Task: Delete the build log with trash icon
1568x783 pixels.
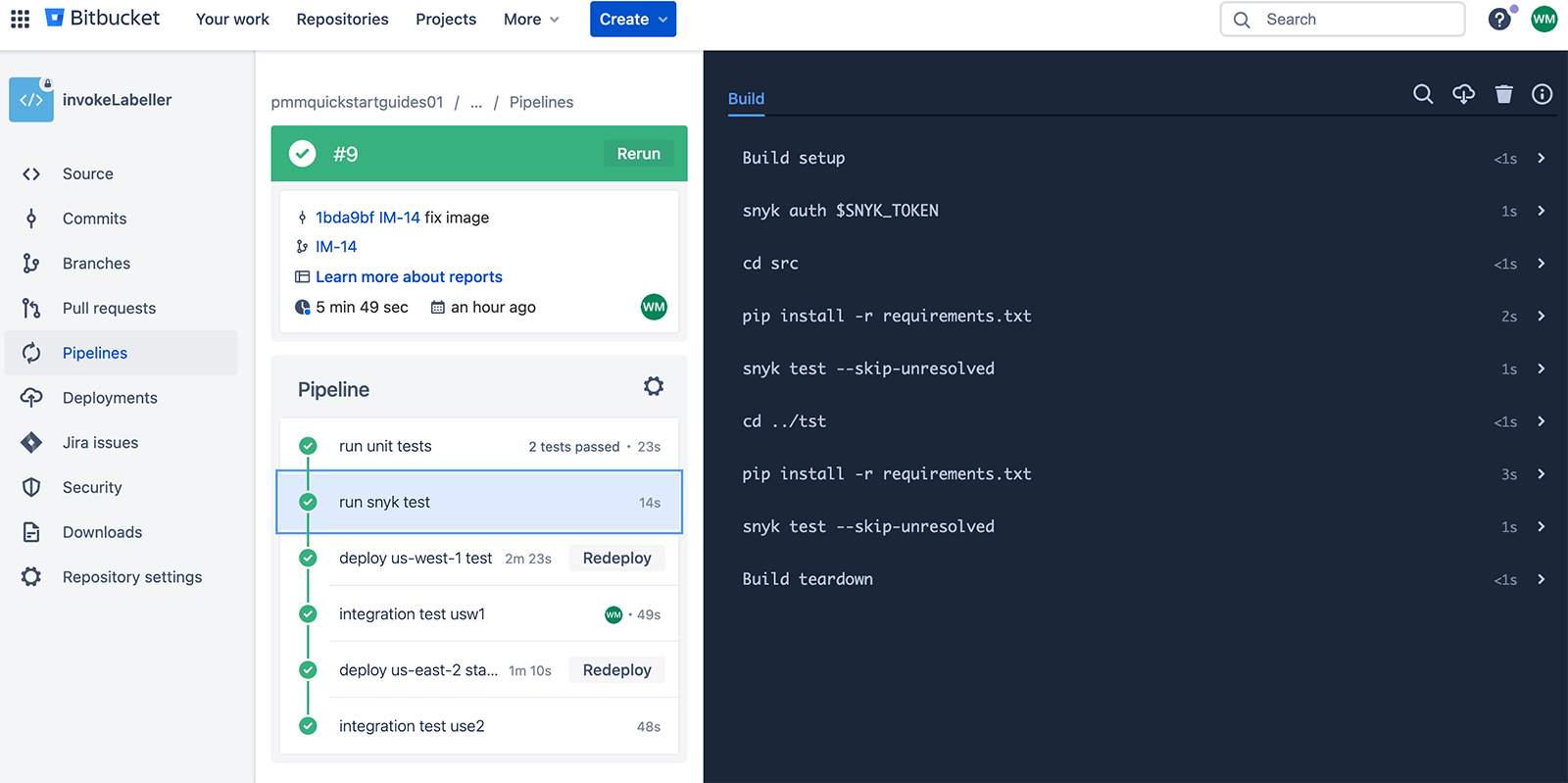Action: (x=1503, y=94)
